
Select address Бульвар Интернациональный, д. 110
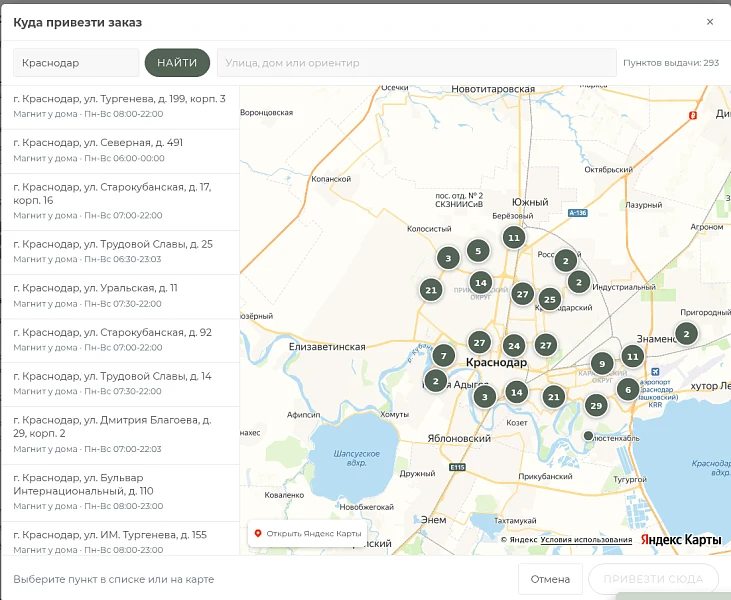coord(120,492)
